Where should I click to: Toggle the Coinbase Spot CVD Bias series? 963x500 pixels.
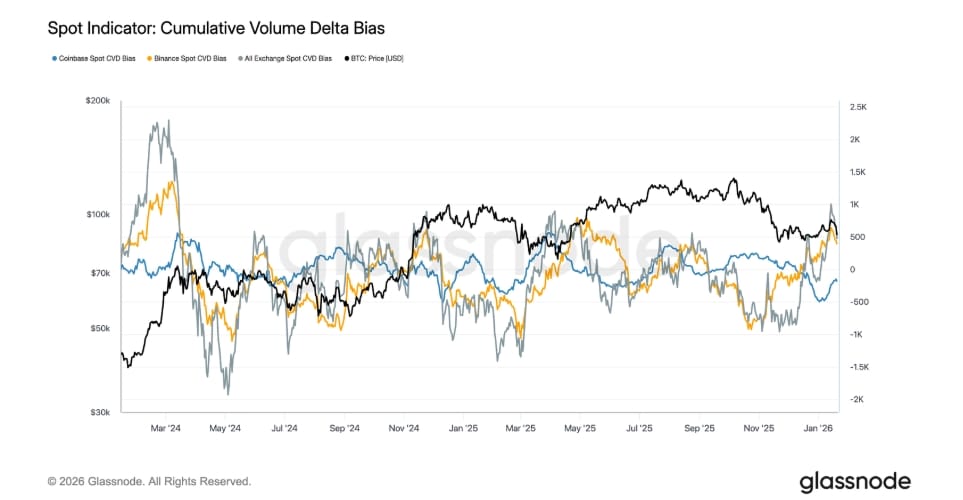point(99,59)
